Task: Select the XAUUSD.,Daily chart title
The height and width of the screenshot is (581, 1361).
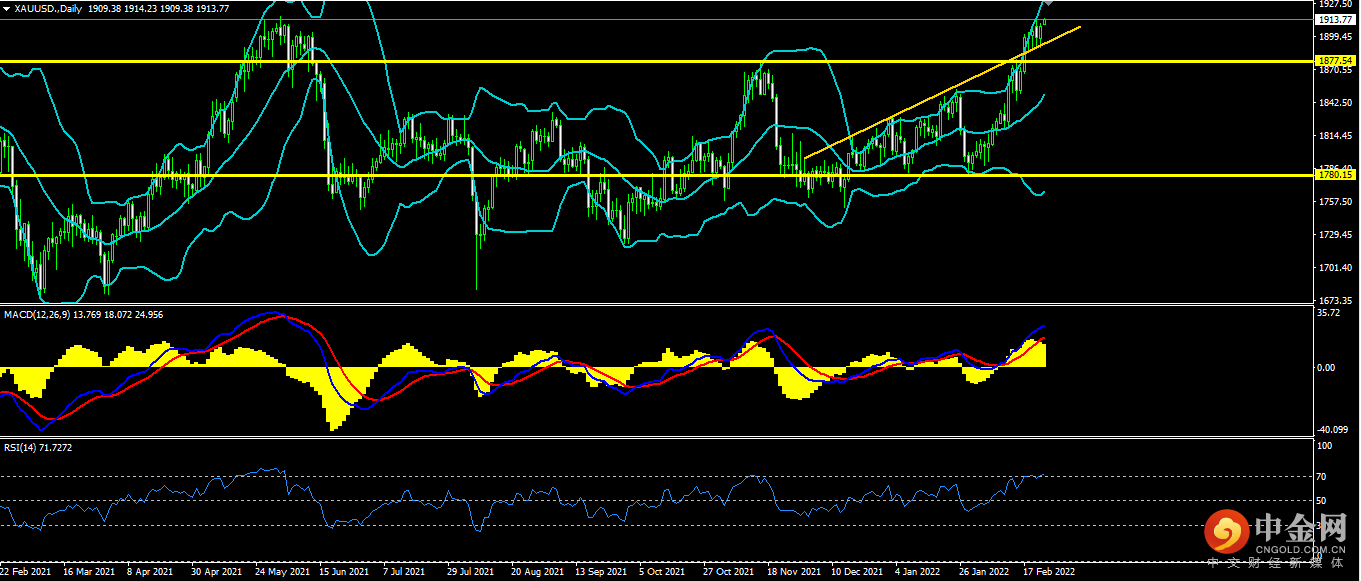Action: coord(49,7)
